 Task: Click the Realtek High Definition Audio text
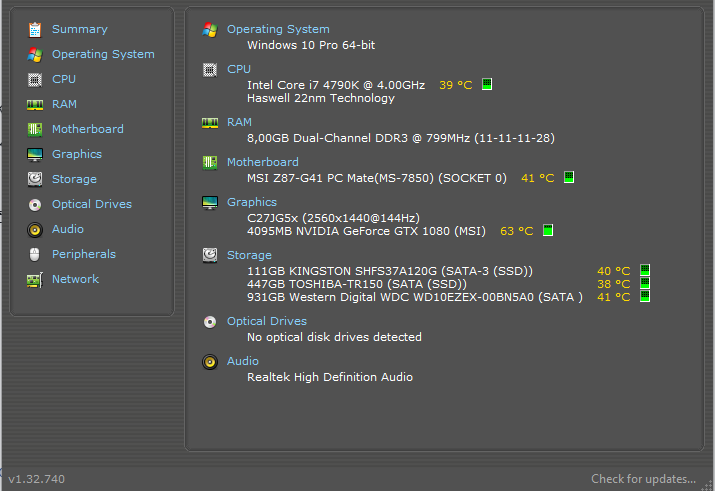click(330, 377)
